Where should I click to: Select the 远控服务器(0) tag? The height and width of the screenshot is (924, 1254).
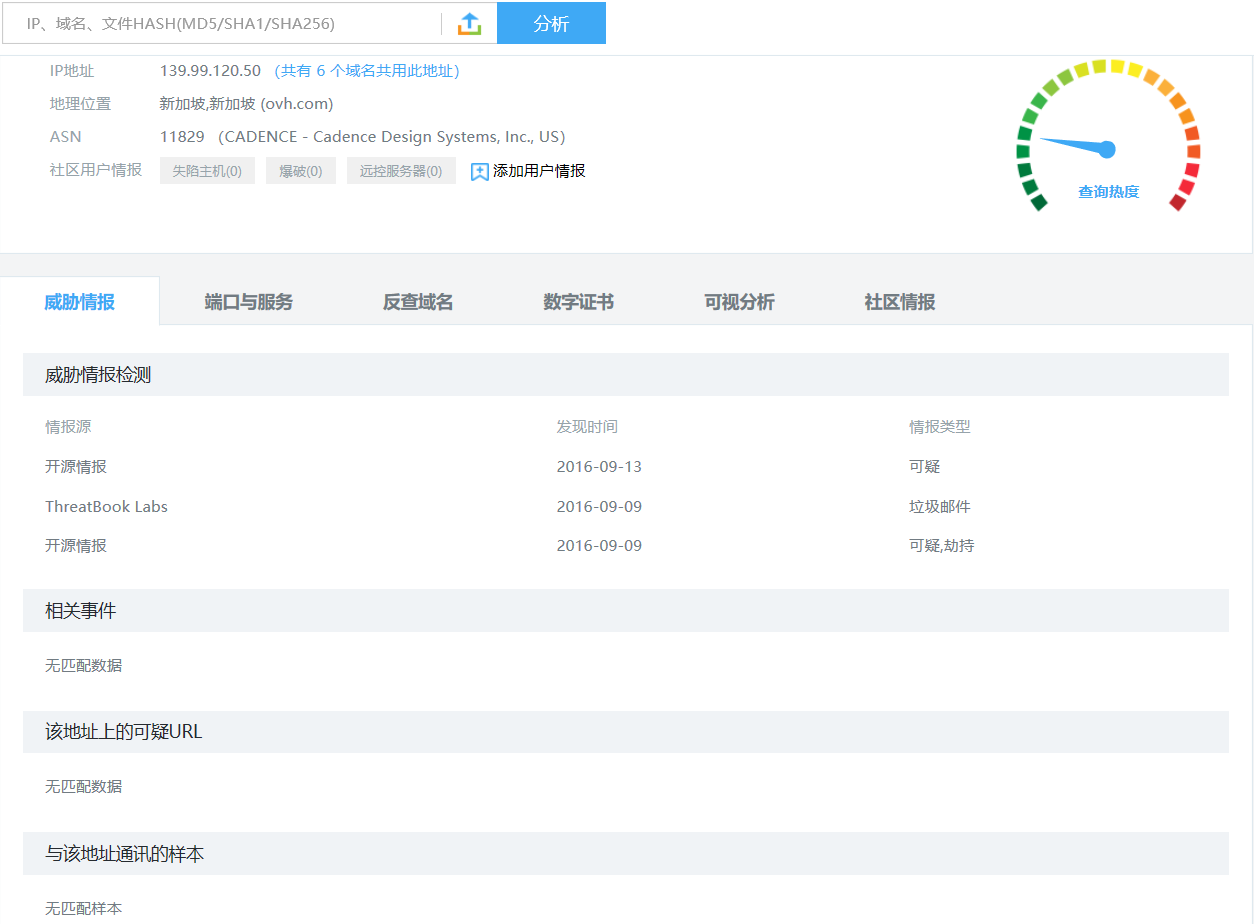[x=401, y=171]
